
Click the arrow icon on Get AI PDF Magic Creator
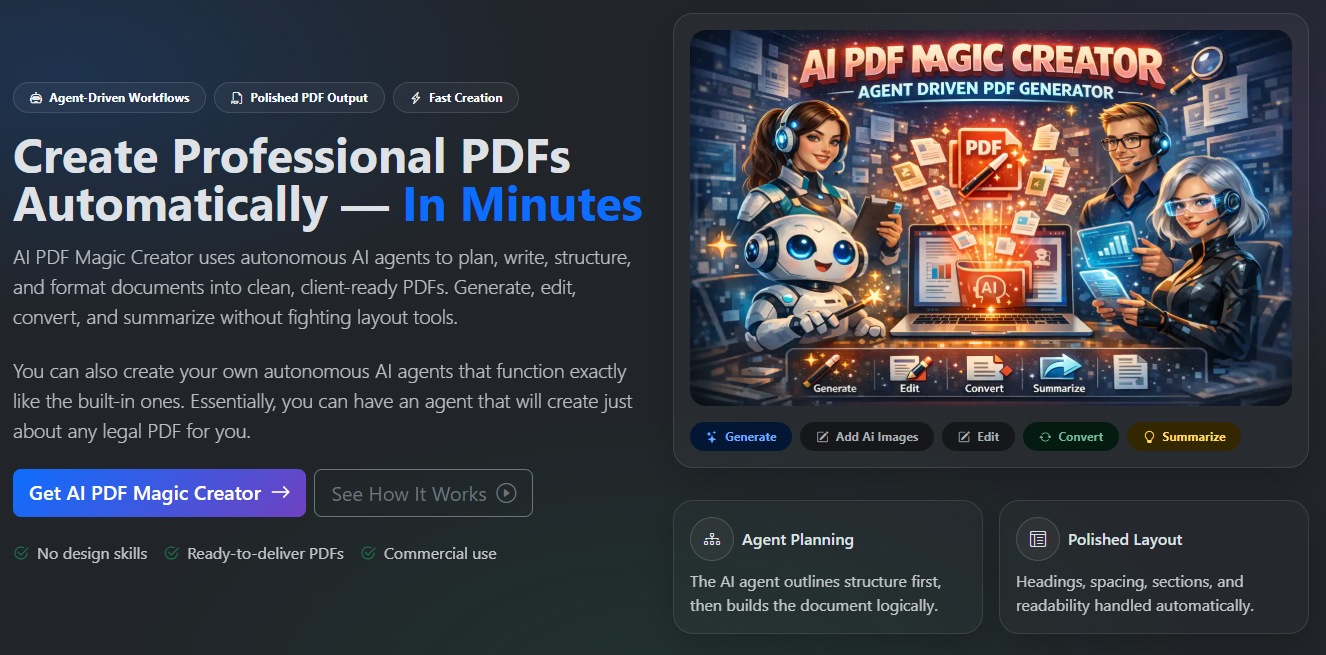[281, 492]
